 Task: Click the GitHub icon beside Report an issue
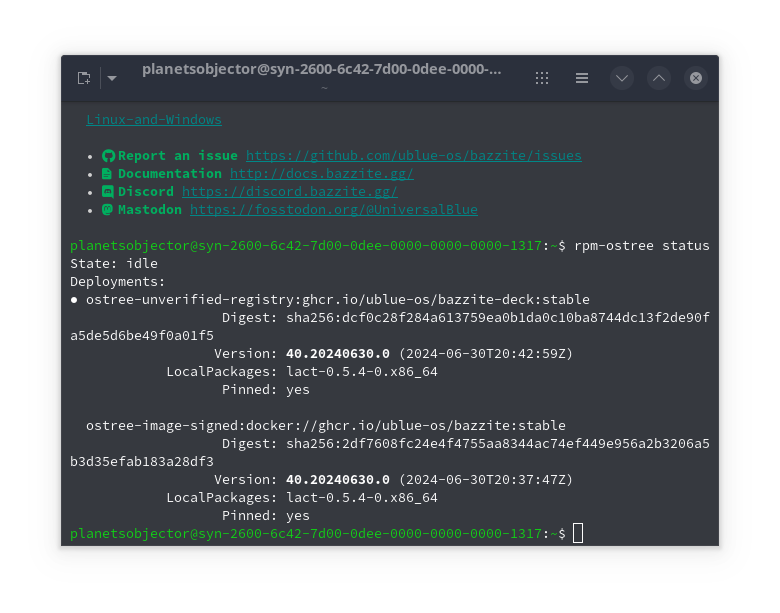coord(108,156)
